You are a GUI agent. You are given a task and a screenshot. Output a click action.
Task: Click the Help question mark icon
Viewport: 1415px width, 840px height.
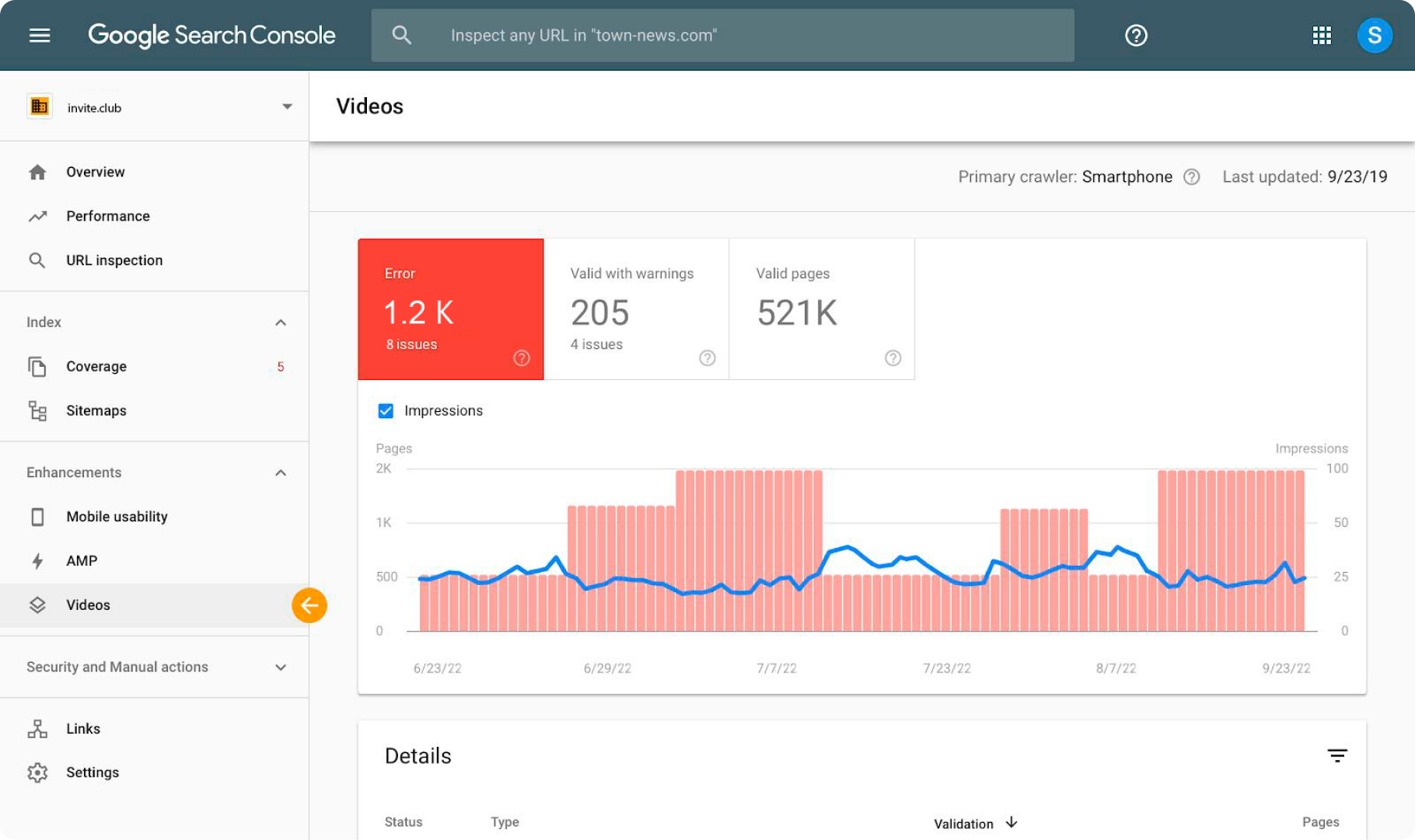tap(1136, 36)
